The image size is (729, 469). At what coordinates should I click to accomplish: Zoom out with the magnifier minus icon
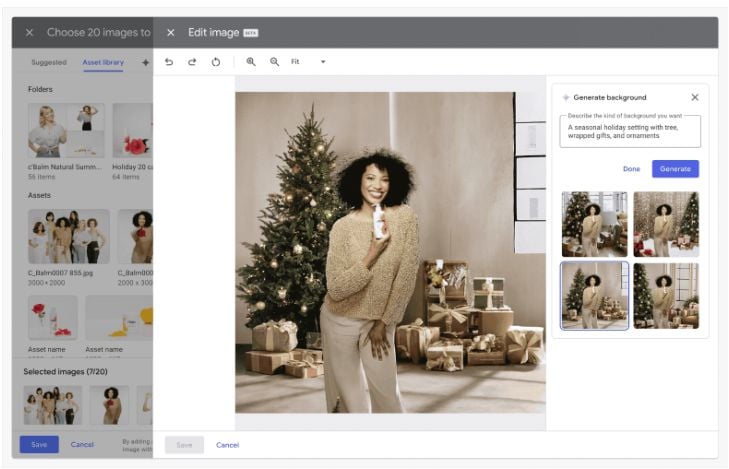275,62
